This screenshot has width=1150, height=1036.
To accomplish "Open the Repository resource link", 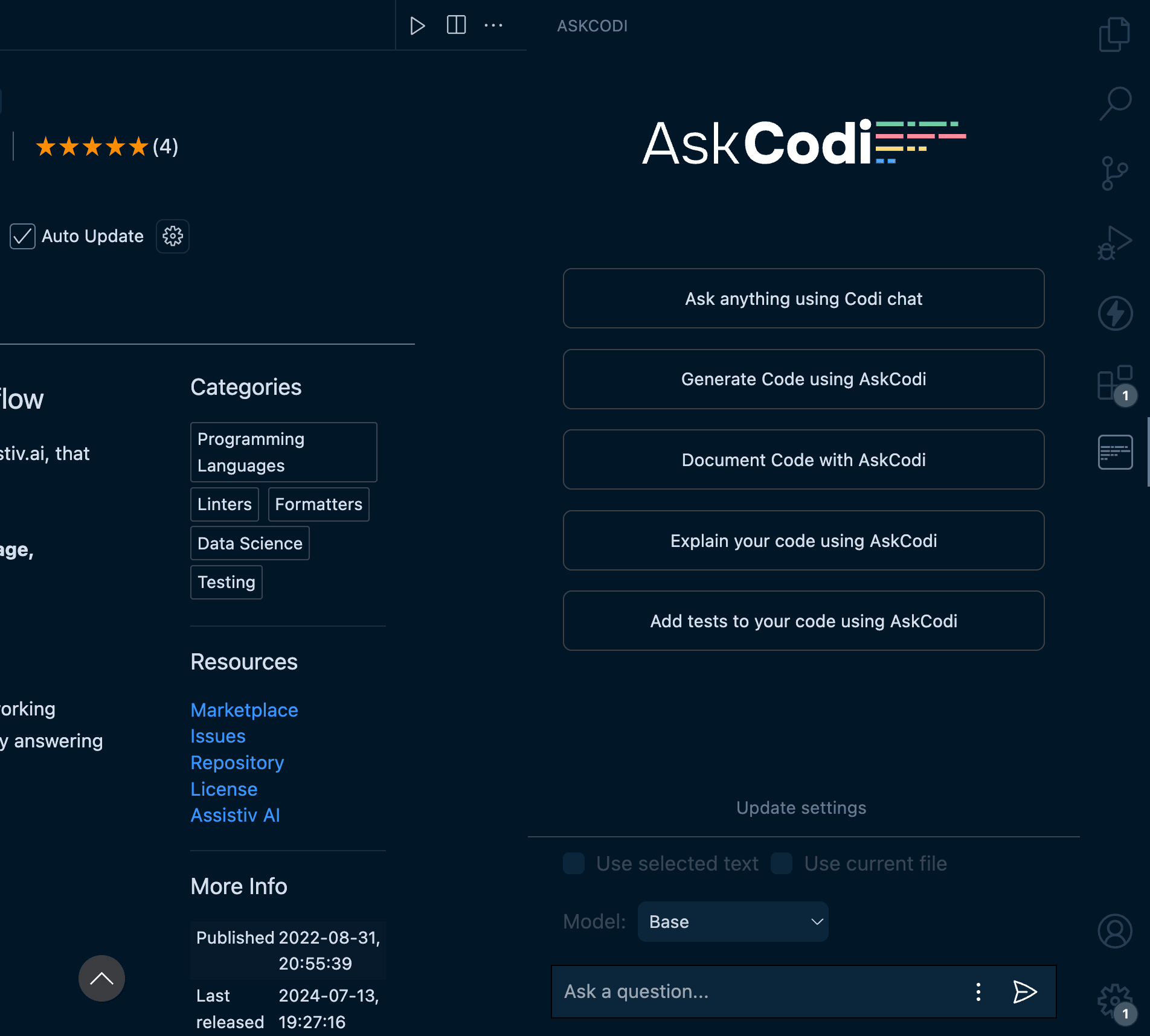I will 237,763.
